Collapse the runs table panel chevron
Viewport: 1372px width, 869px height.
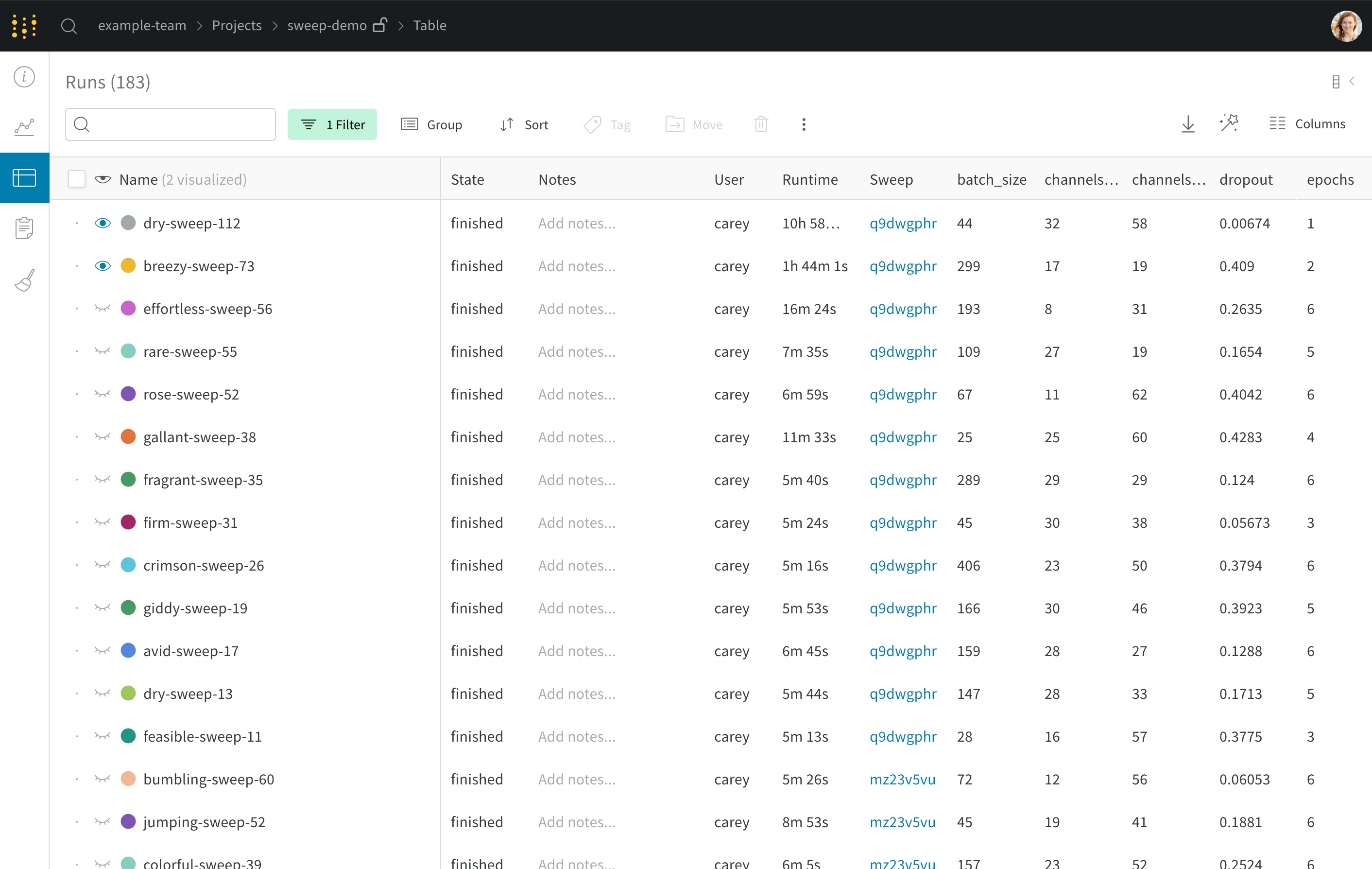pyautogui.click(x=1352, y=82)
